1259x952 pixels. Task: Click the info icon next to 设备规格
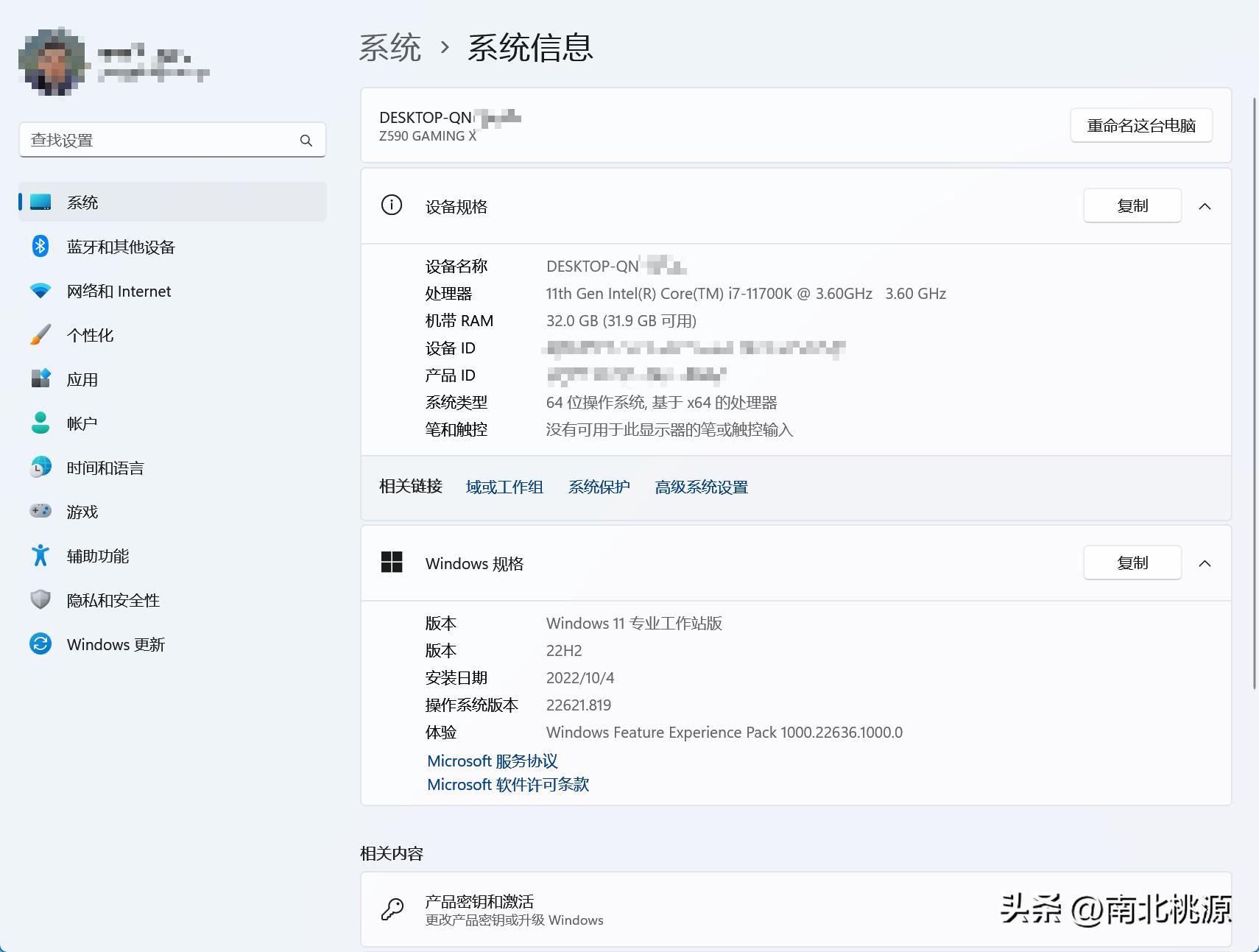tap(391, 205)
